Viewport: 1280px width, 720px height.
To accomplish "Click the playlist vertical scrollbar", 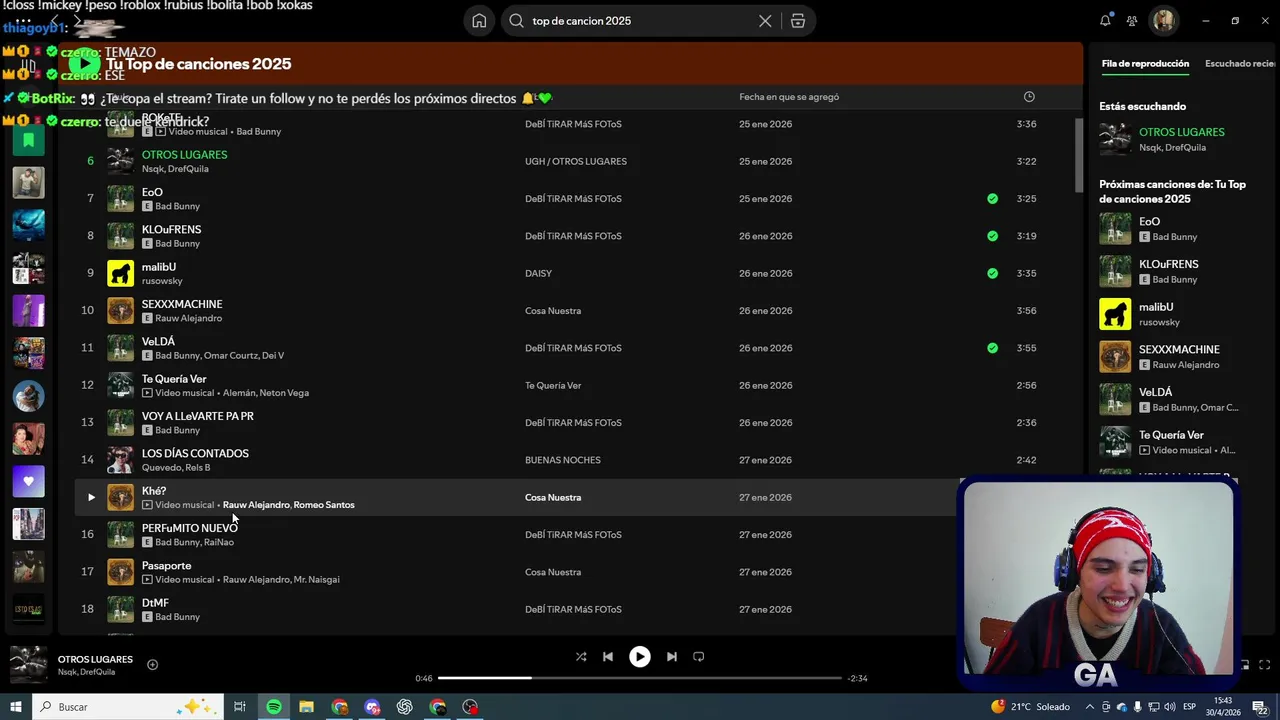I will [1078, 155].
